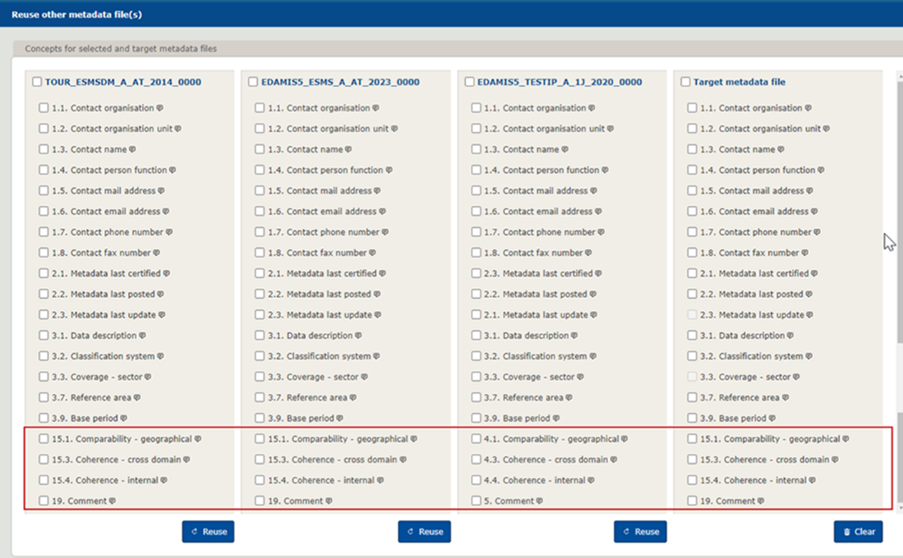
Task: Open comment icon of 1.6 Contact email address, Target metadata file
Action: click(x=814, y=211)
